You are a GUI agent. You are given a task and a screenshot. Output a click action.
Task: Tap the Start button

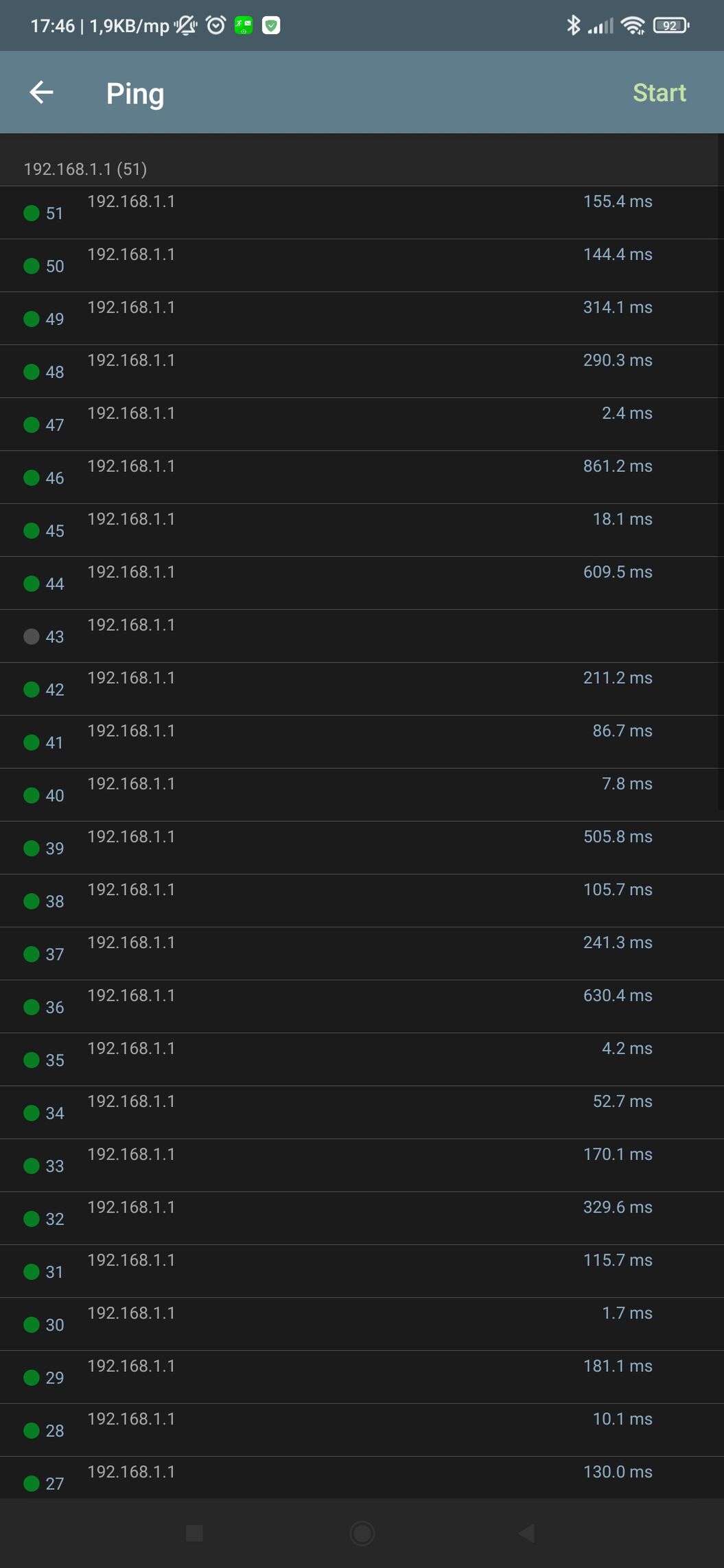(x=659, y=93)
